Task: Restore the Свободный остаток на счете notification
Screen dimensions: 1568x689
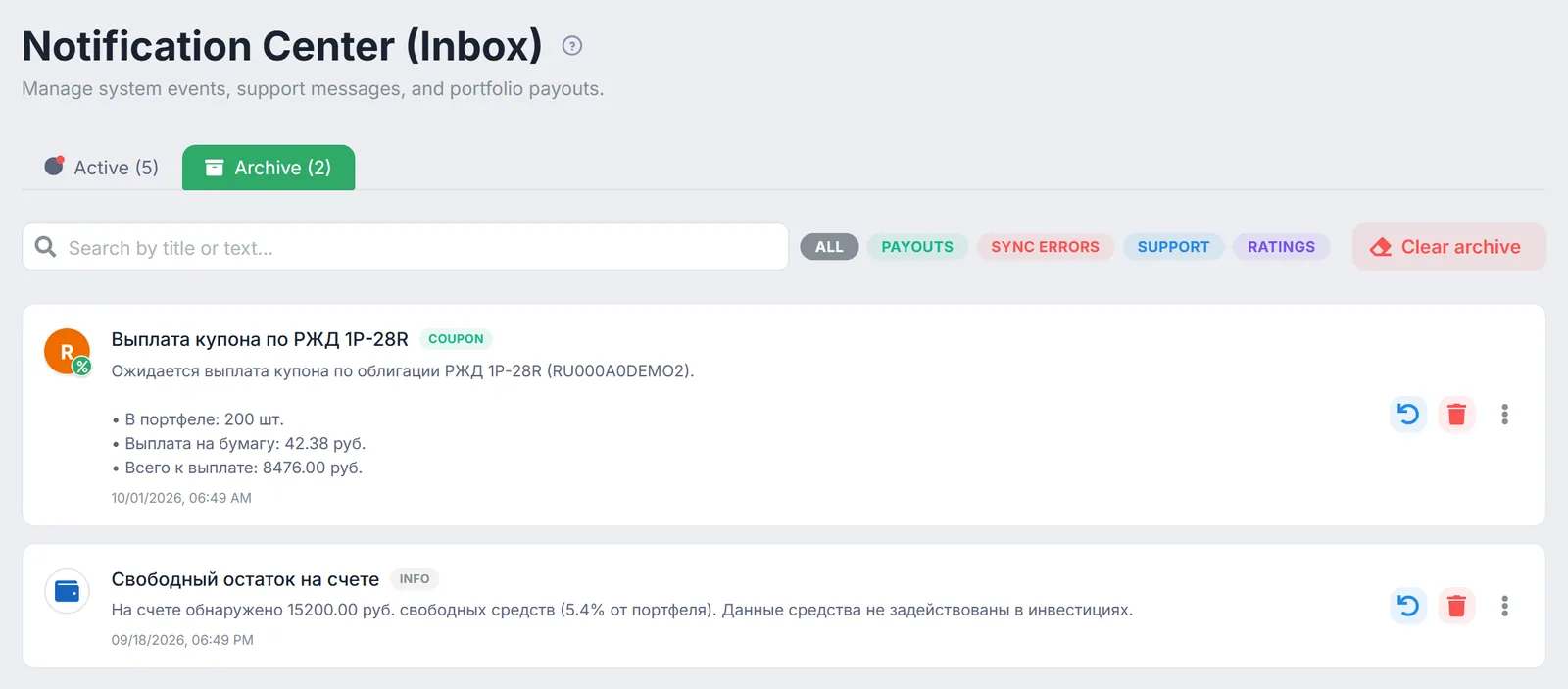Action: [x=1408, y=606]
